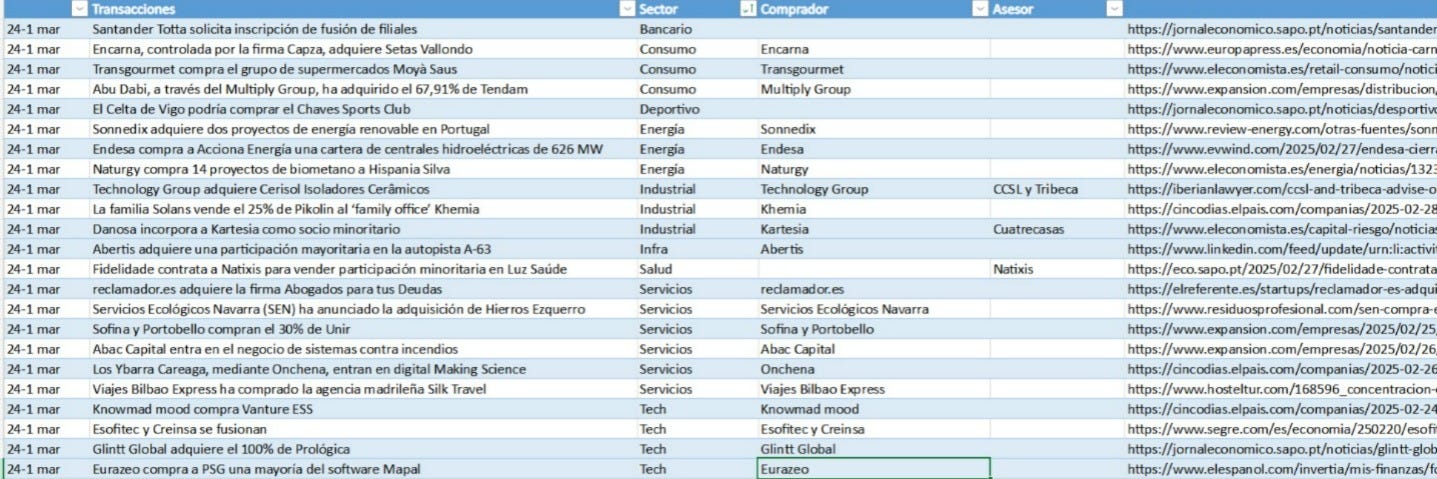Open the linkedin.com feed link for Abertis
Image resolution: width=1437 pixels, height=479 pixels.
coord(1281,249)
